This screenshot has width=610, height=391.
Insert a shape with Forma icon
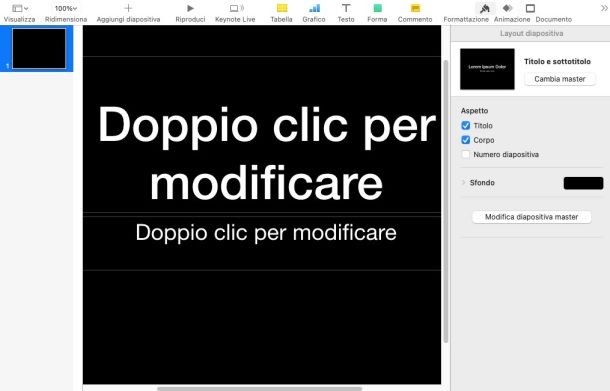click(x=377, y=8)
